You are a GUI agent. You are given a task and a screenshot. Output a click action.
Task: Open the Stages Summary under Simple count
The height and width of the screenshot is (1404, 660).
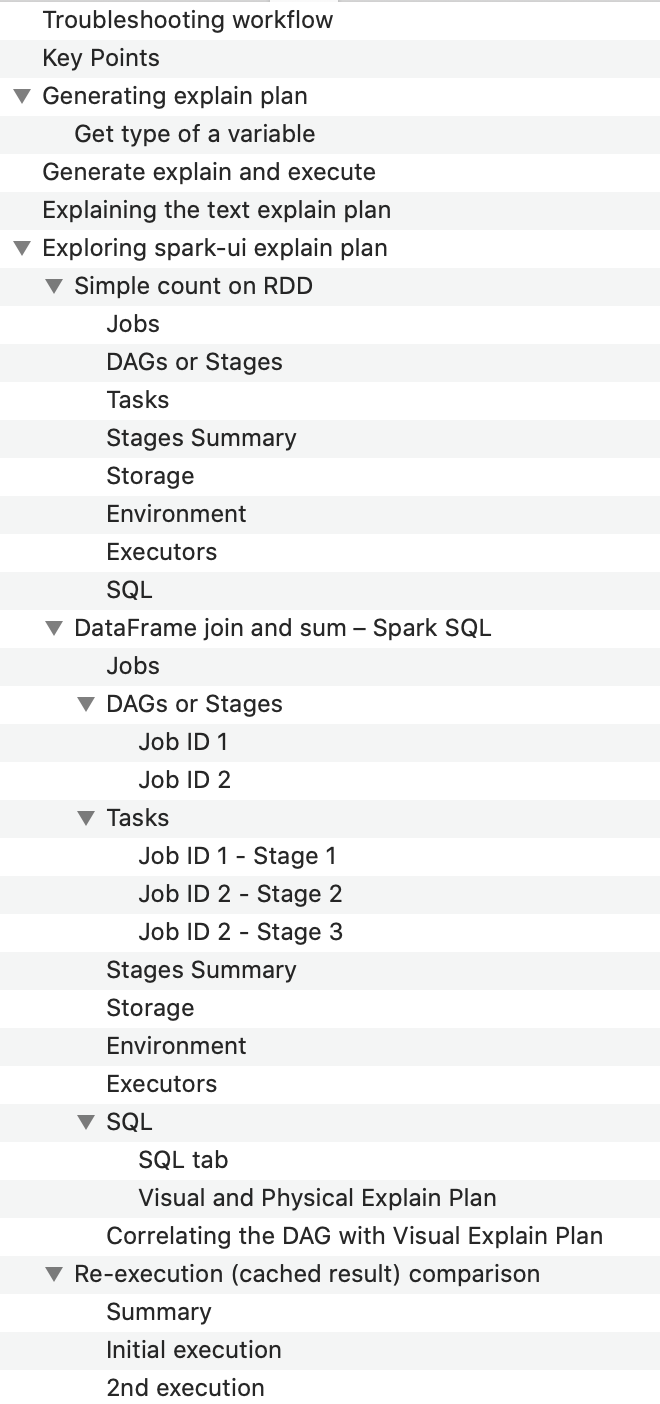pyautogui.click(x=201, y=438)
